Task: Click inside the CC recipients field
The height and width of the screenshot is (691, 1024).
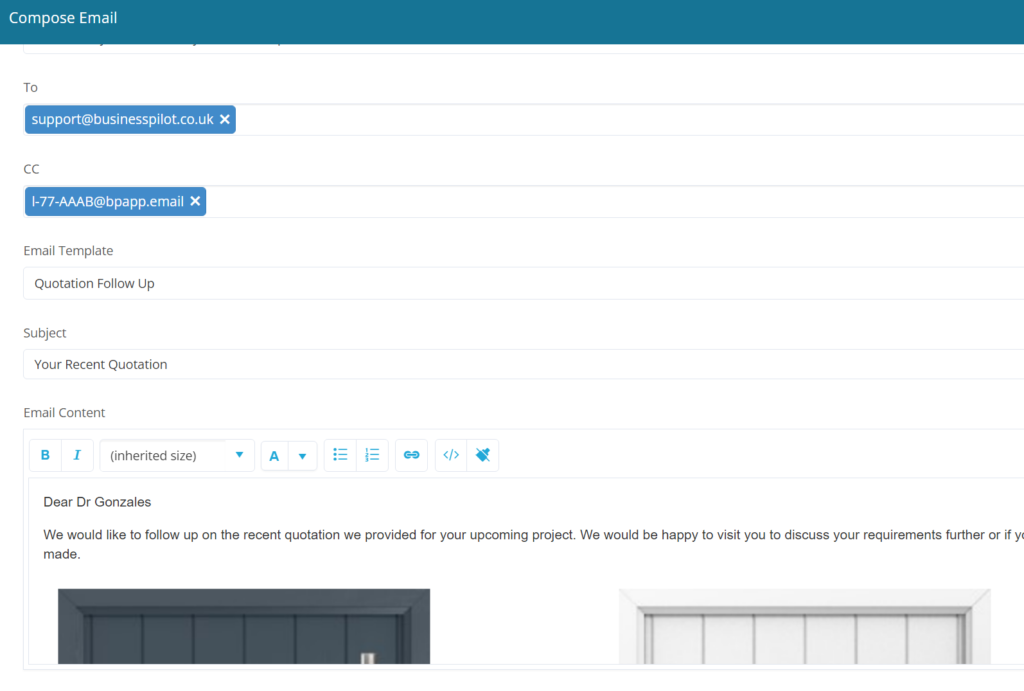Action: coord(600,202)
